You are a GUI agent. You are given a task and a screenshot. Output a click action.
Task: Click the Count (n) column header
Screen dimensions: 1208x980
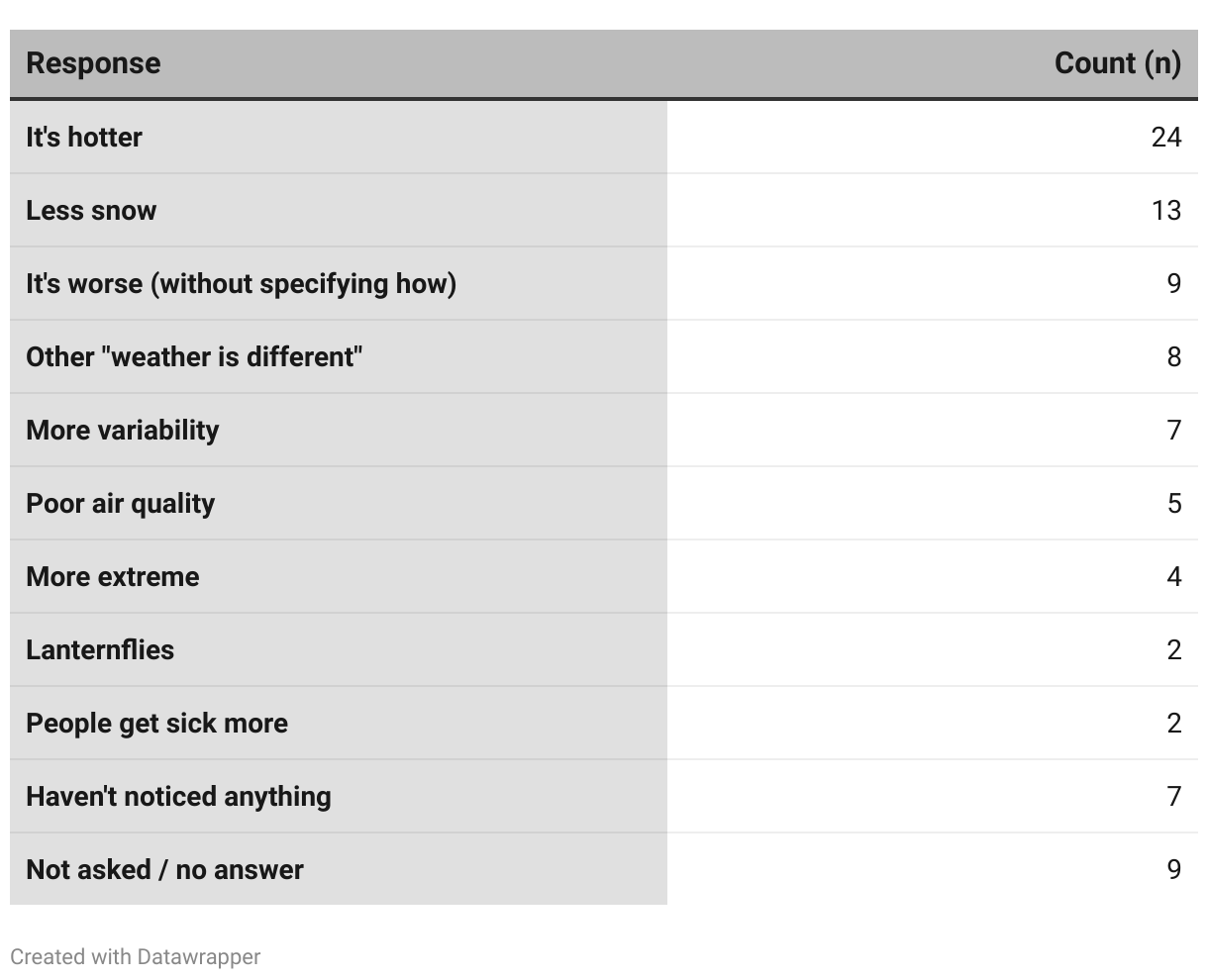[1117, 63]
